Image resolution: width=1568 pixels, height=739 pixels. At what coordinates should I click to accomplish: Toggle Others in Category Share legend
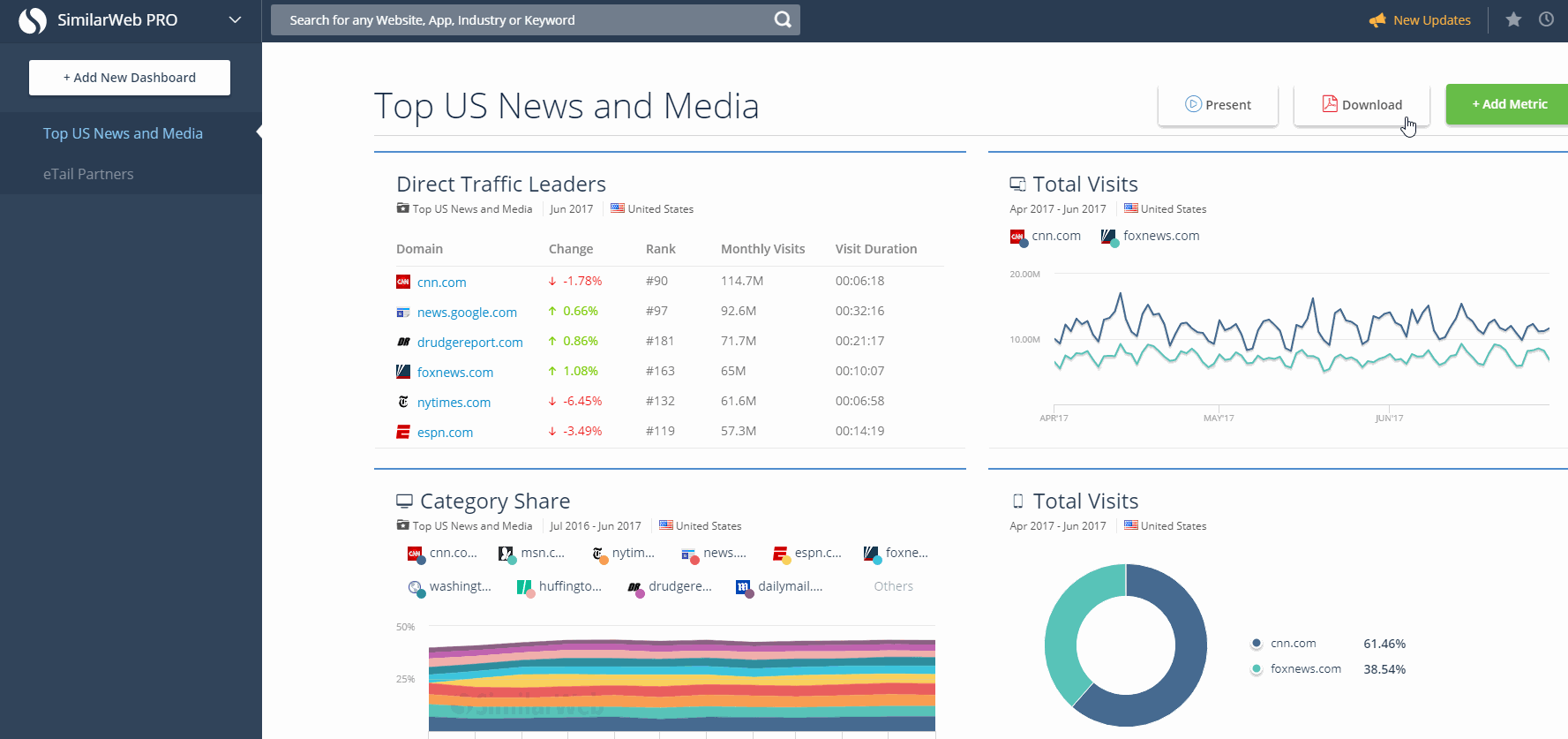(893, 586)
